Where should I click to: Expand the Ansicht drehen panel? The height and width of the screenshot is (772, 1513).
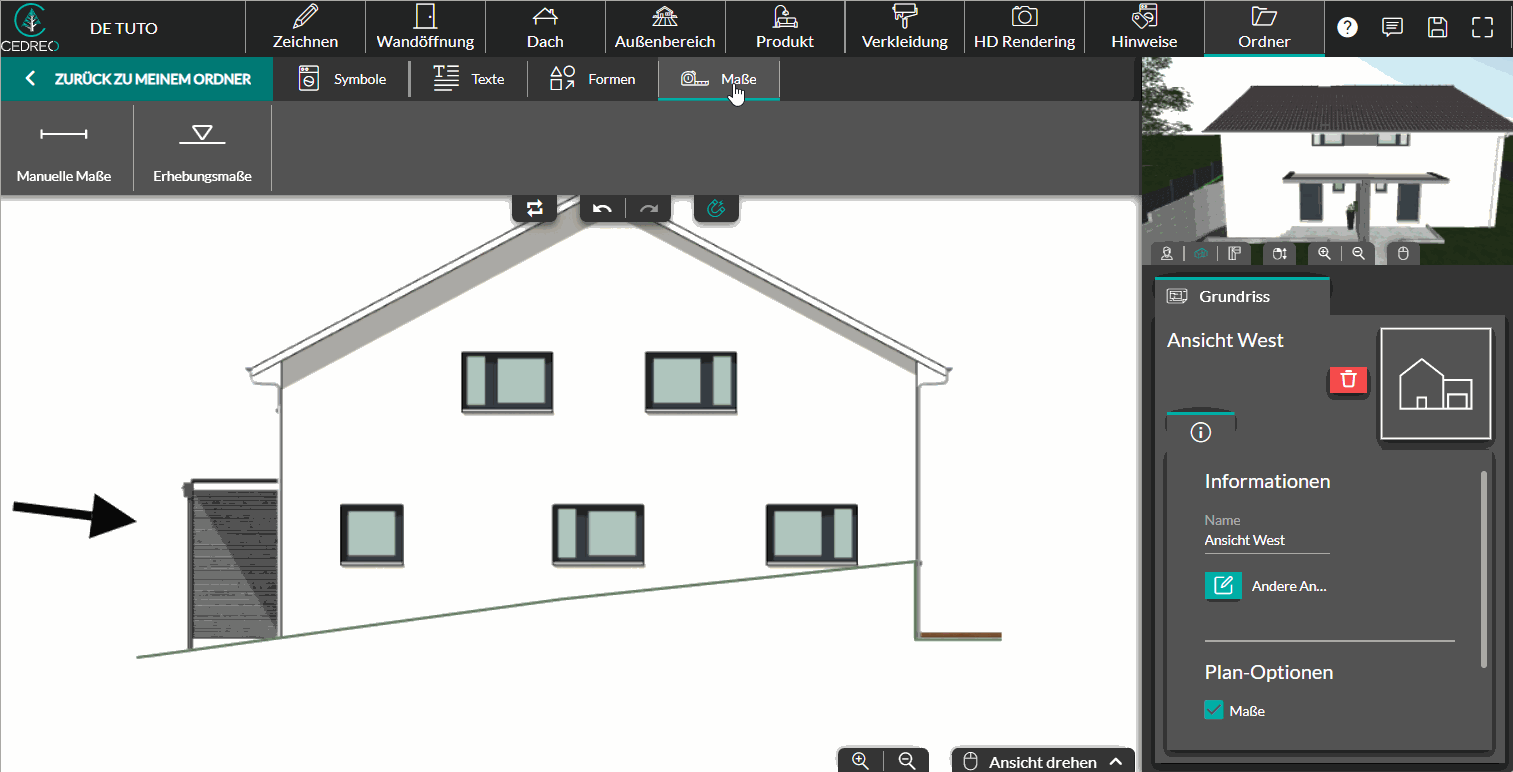click(1043, 762)
